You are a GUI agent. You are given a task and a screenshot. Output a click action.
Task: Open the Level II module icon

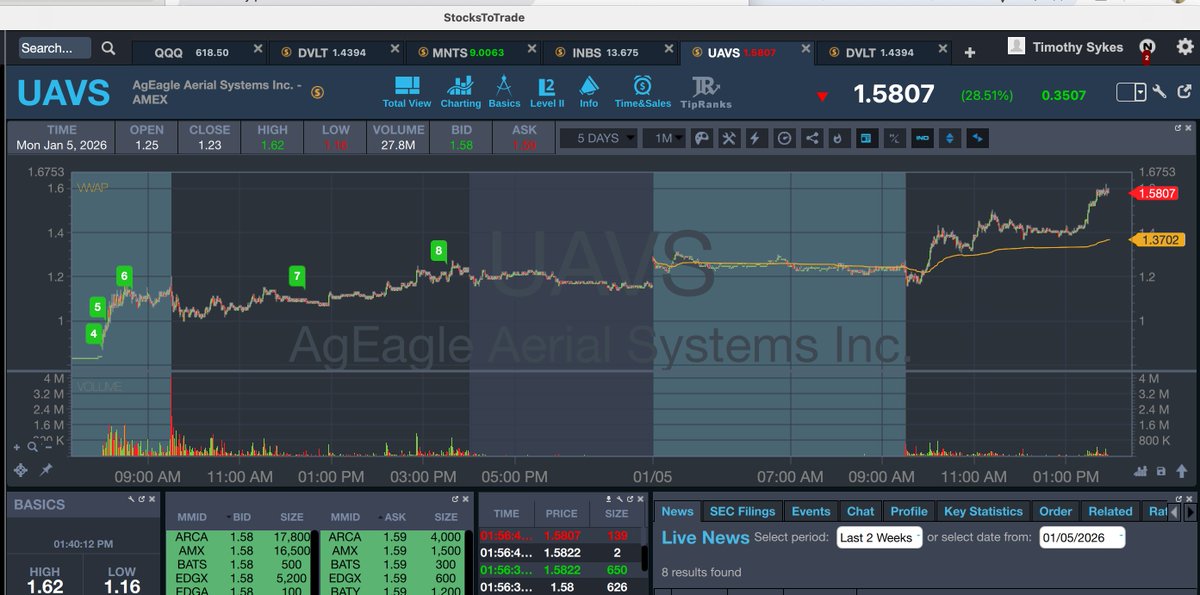click(x=546, y=91)
